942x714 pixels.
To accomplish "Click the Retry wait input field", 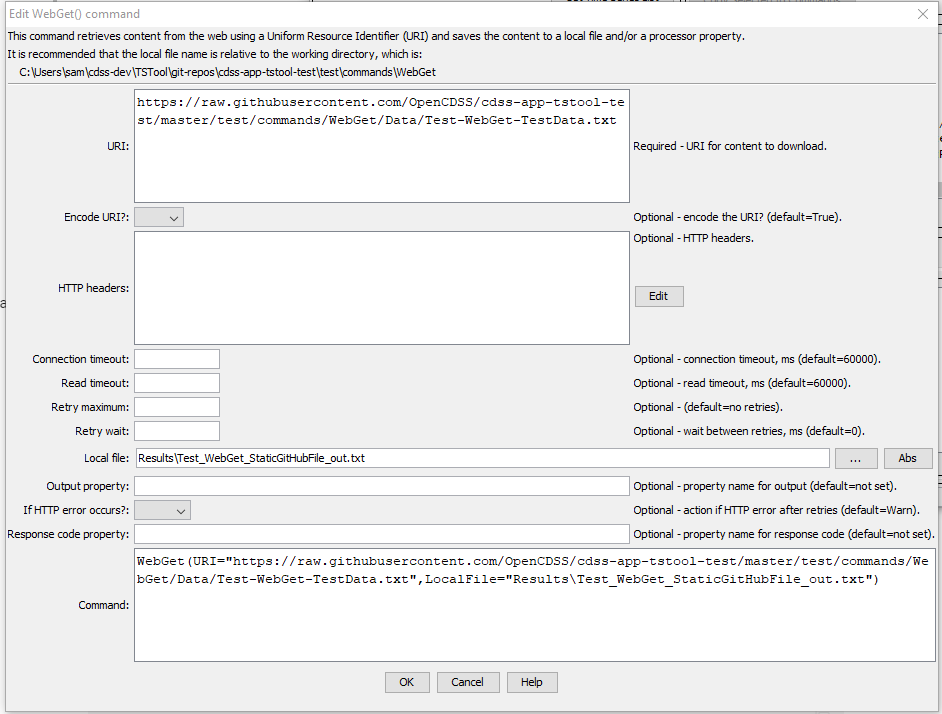I will [177, 430].
